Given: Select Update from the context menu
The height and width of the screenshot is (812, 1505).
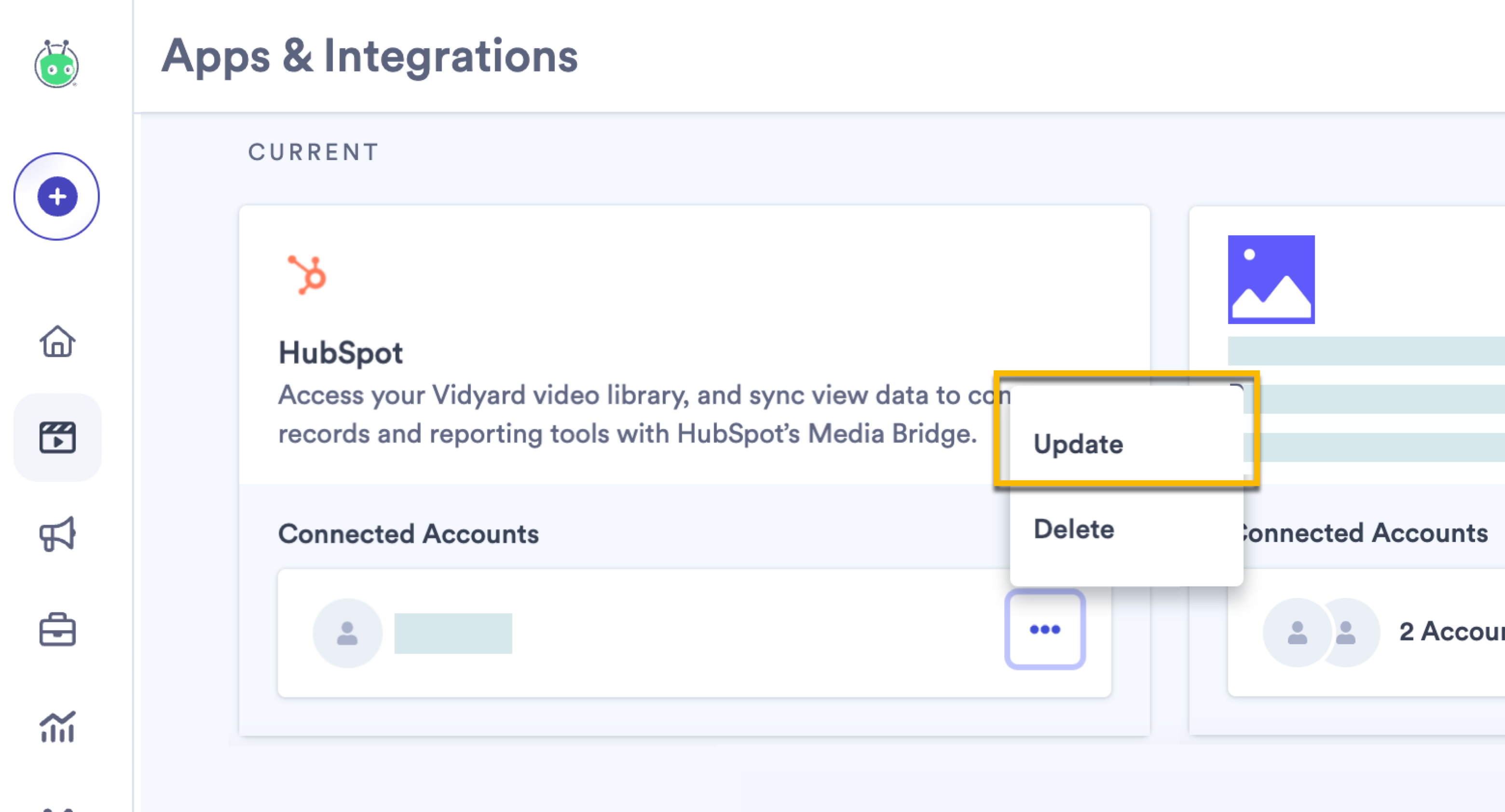Looking at the screenshot, I should [1079, 444].
